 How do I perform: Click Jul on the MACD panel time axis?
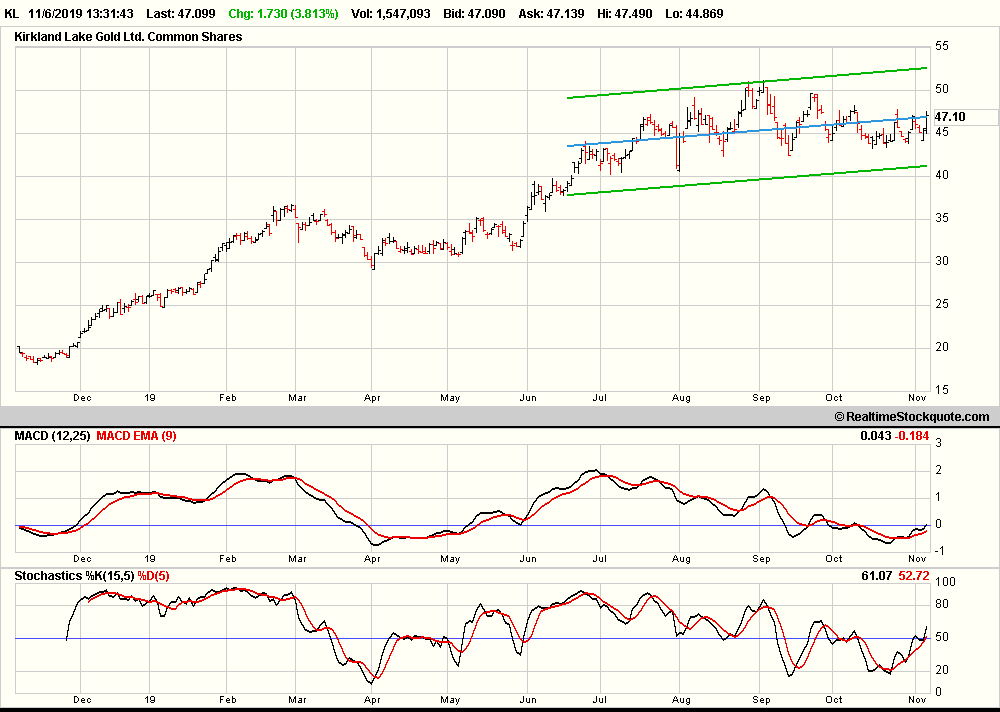(599, 558)
